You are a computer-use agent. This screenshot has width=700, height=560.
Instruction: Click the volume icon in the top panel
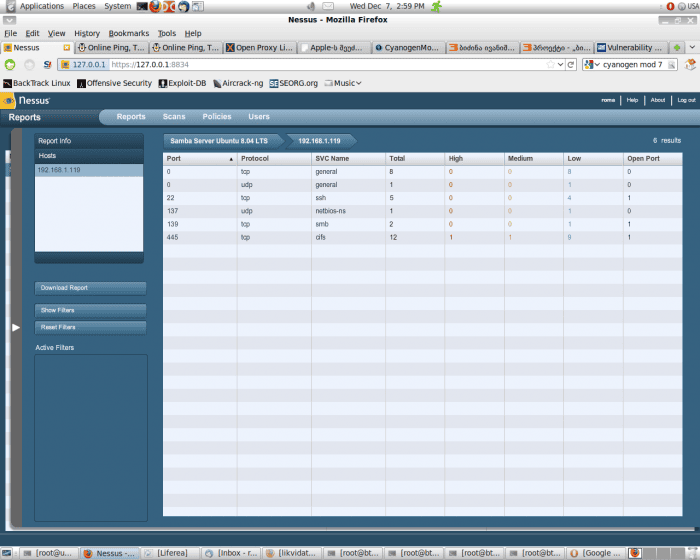coord(311,6)
